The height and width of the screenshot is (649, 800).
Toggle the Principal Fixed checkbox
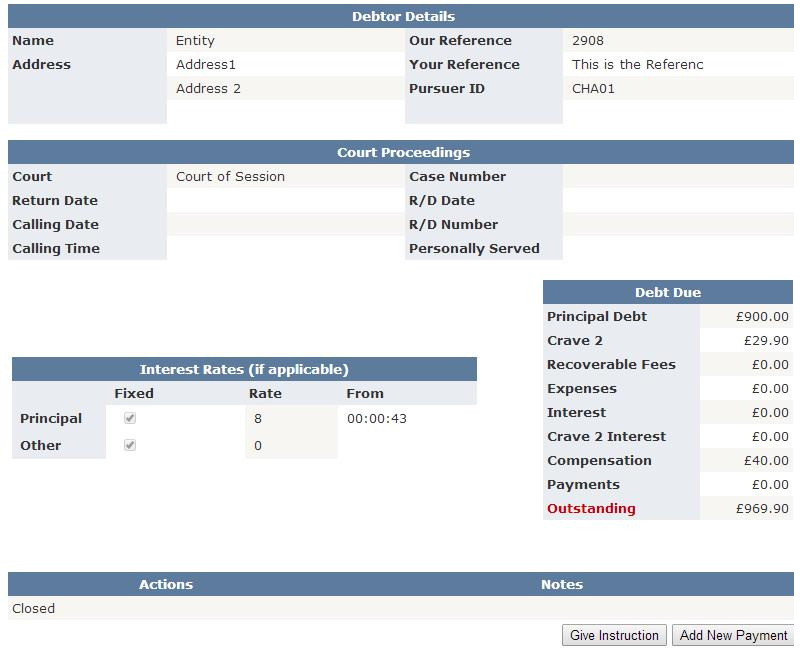tap(130, 419)
